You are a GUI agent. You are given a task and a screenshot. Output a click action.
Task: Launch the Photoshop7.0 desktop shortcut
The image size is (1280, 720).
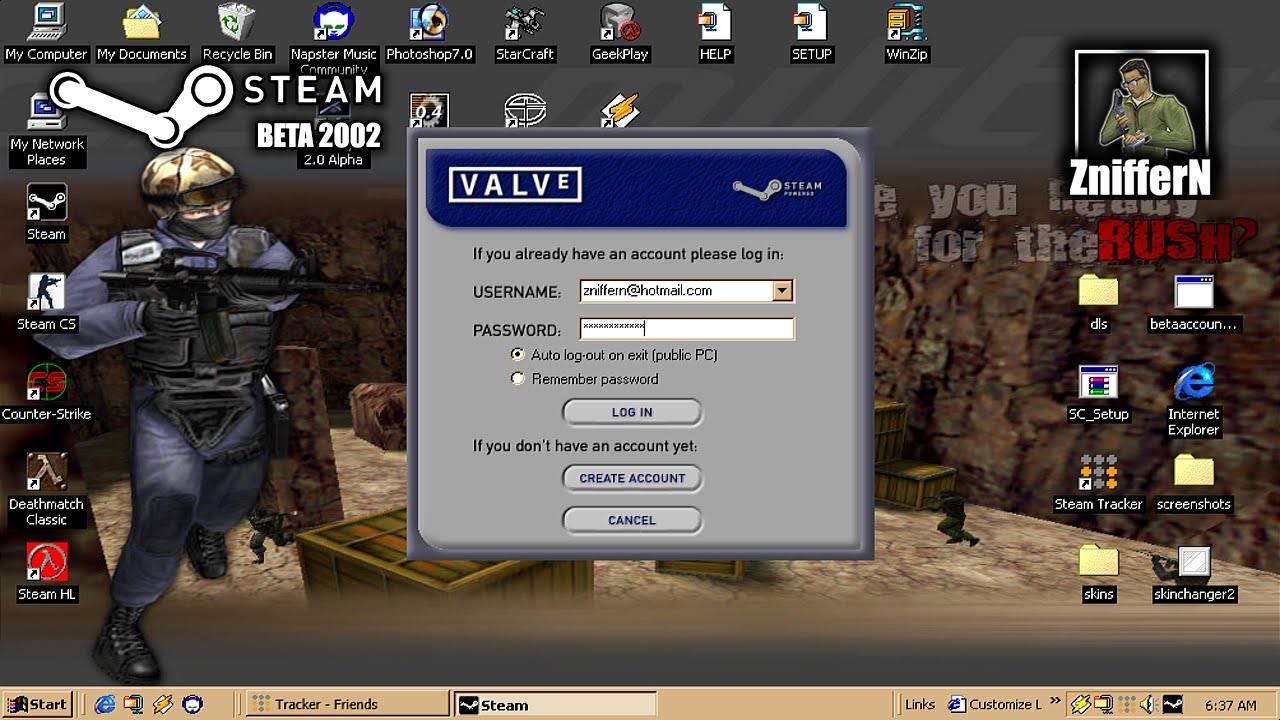point(429,22)
